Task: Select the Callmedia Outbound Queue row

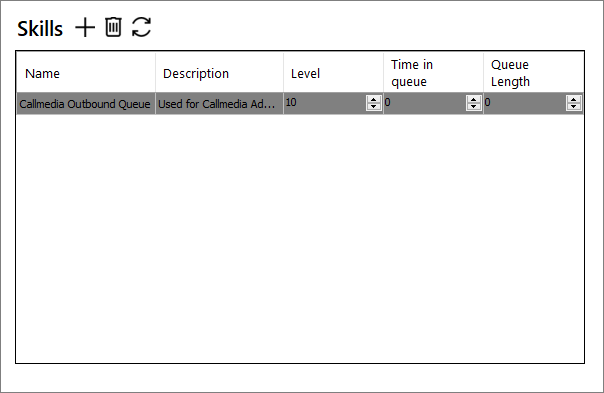Action: point(300,103)
